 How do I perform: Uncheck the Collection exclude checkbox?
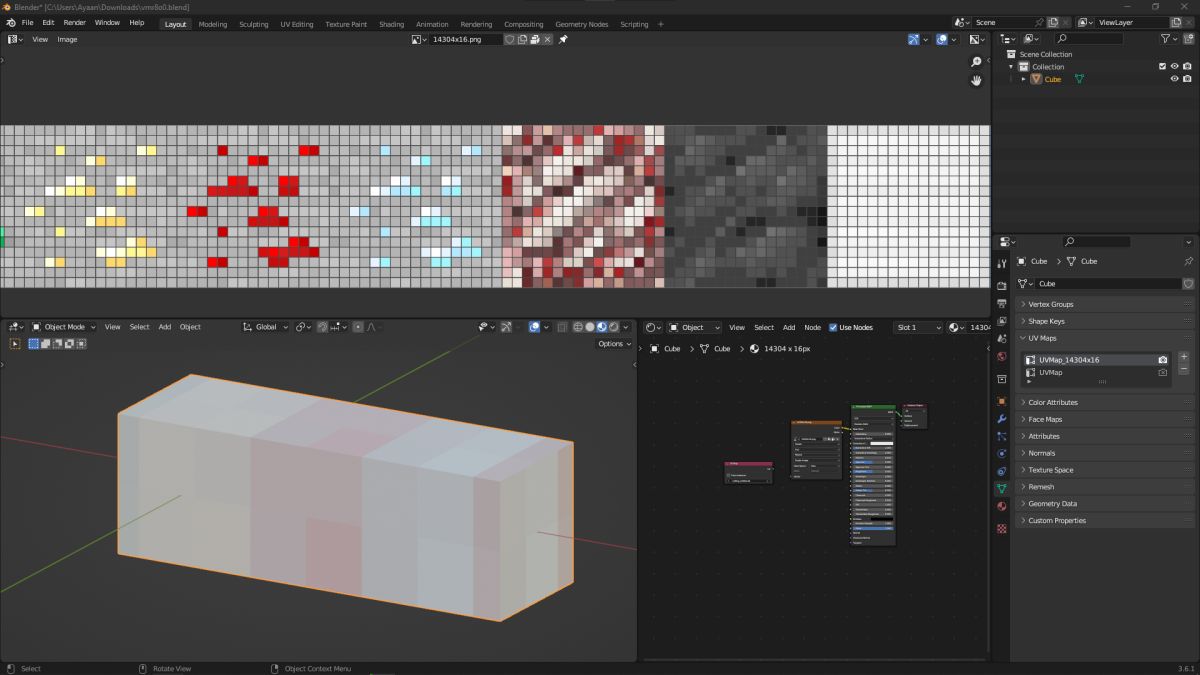[x=1162, y=67]
